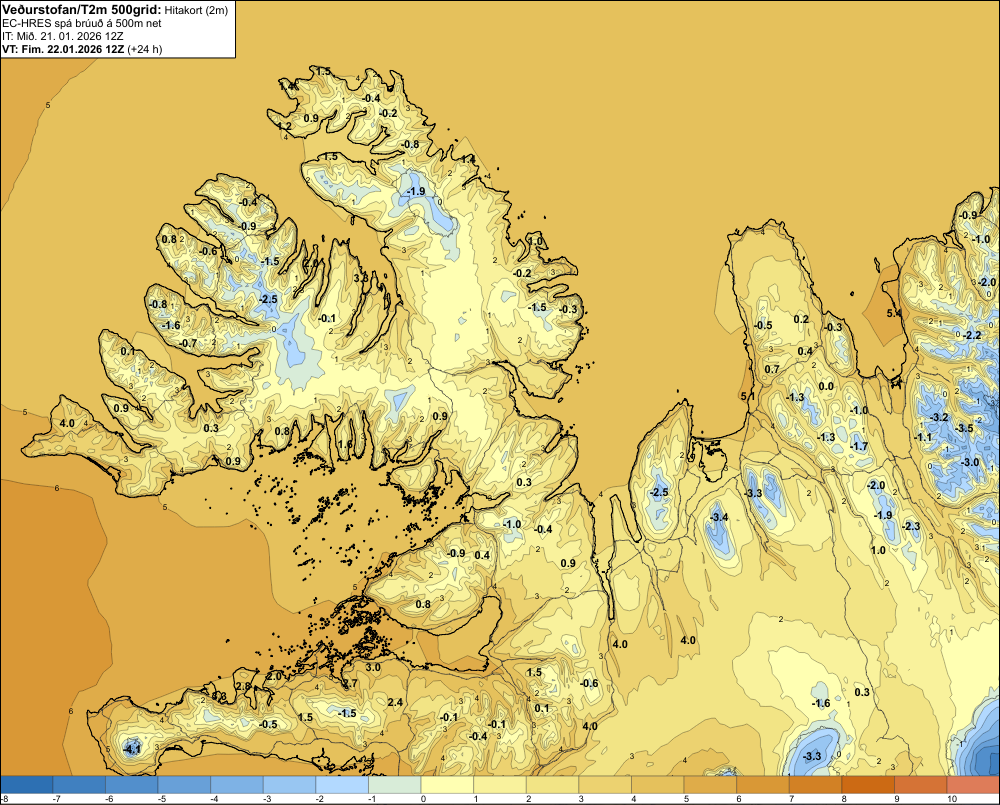Click the '2.7' temperature value
Image resolution: width=1000 pixels, height=805 pixels.
click(350, 684)
